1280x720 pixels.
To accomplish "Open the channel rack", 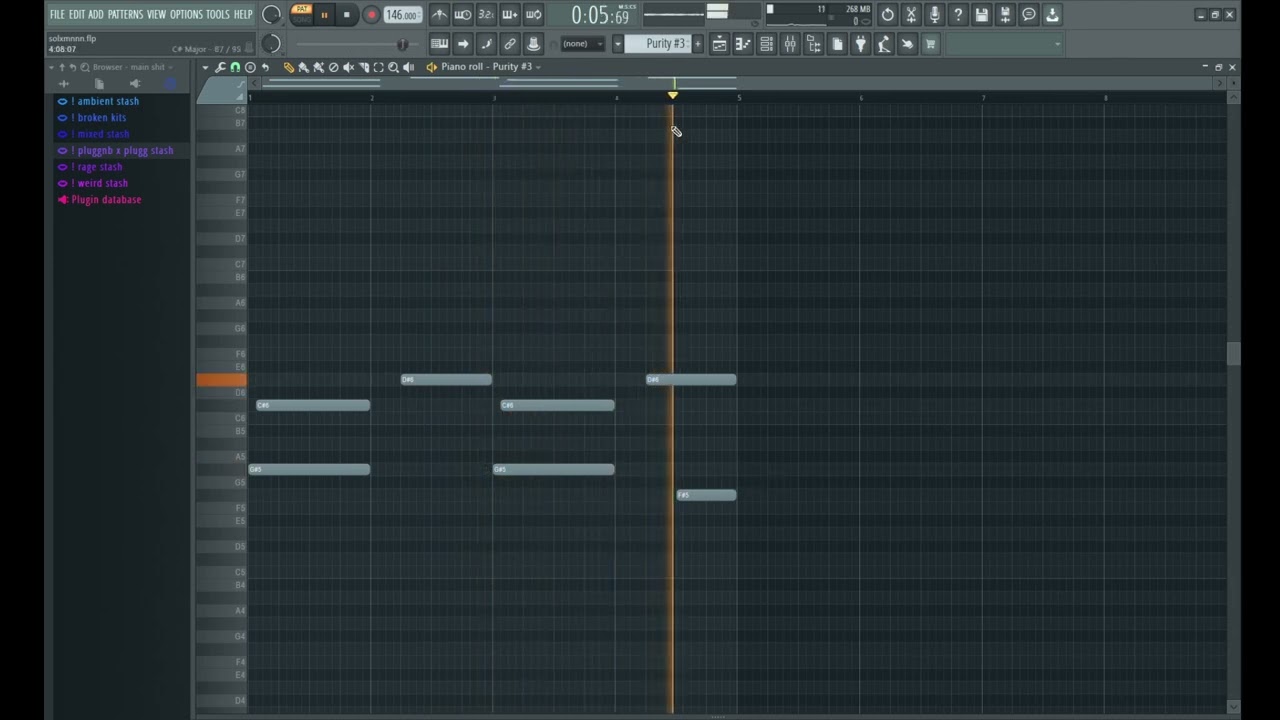I will click(x=766, y=44).
